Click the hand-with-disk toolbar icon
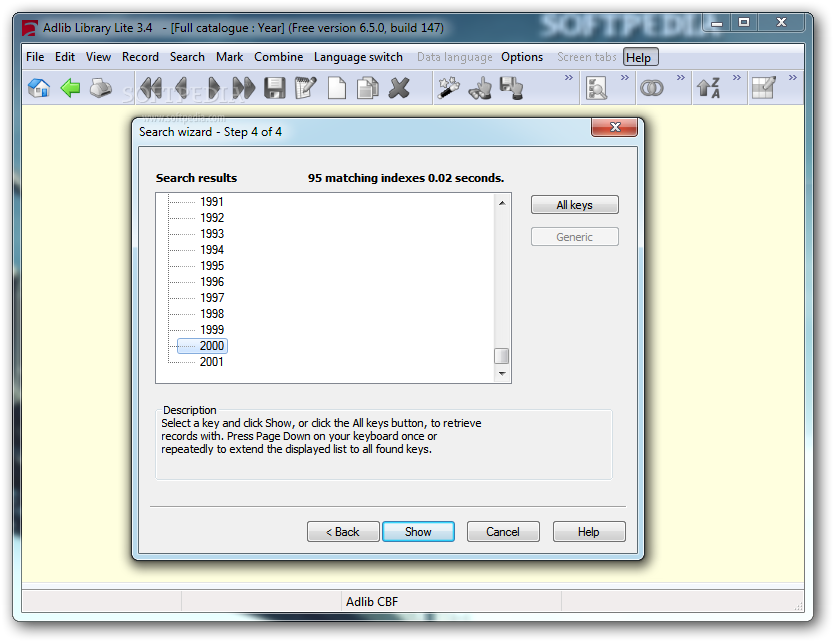 tap(511, 88)
